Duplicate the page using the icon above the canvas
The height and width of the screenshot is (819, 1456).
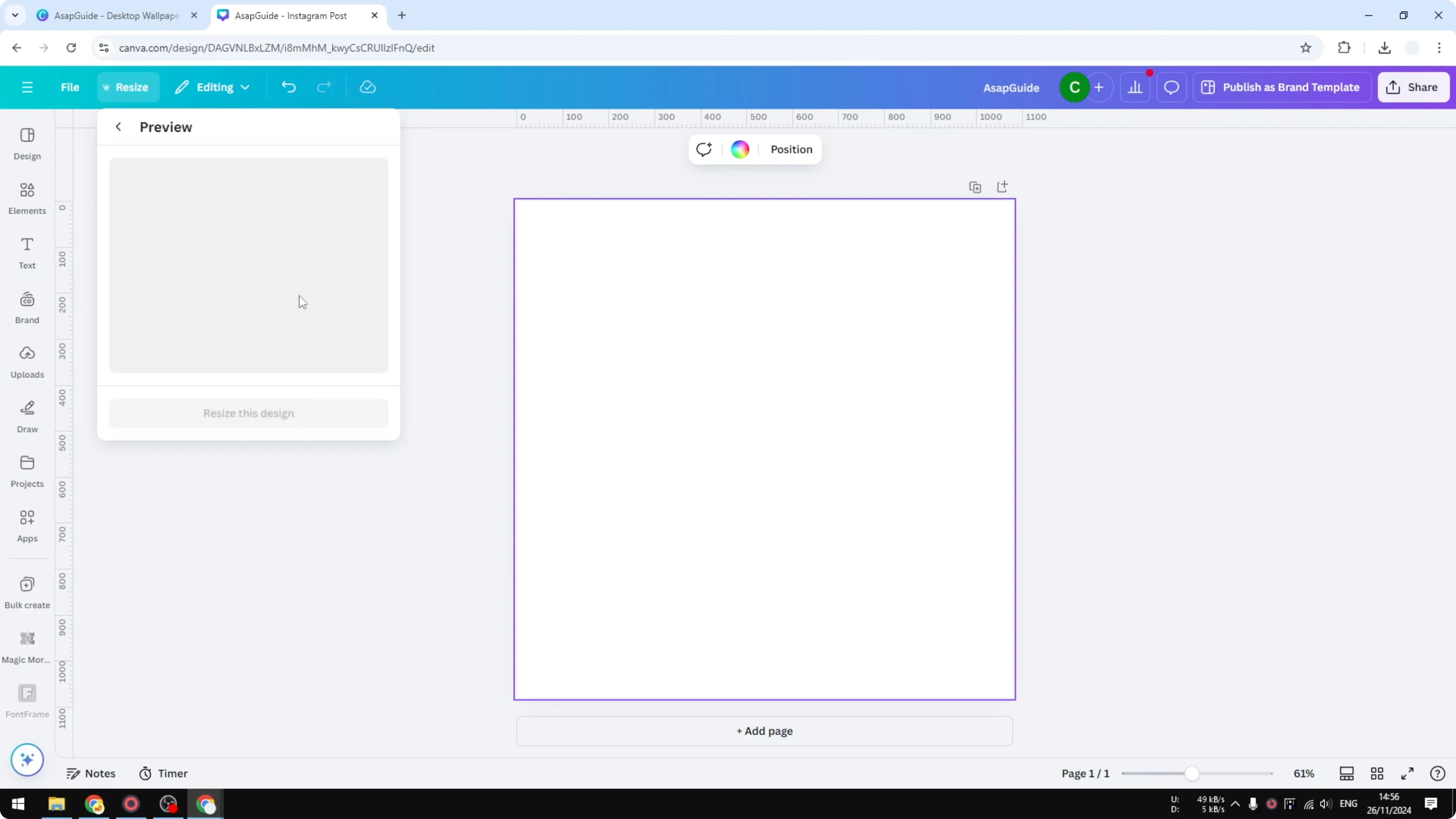[975, 186]
